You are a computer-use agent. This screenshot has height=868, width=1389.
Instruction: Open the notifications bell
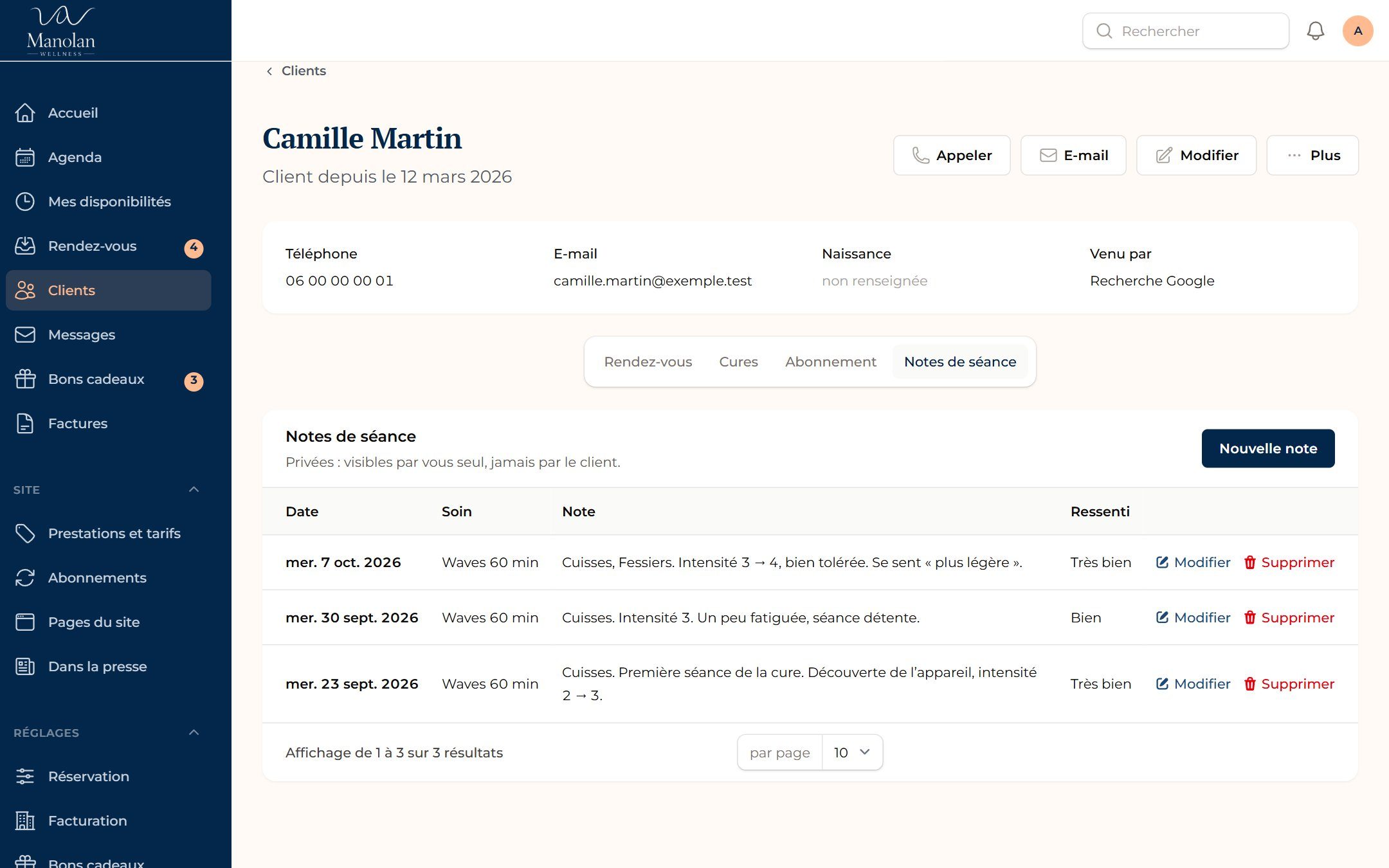click(x=1315, y=31)
